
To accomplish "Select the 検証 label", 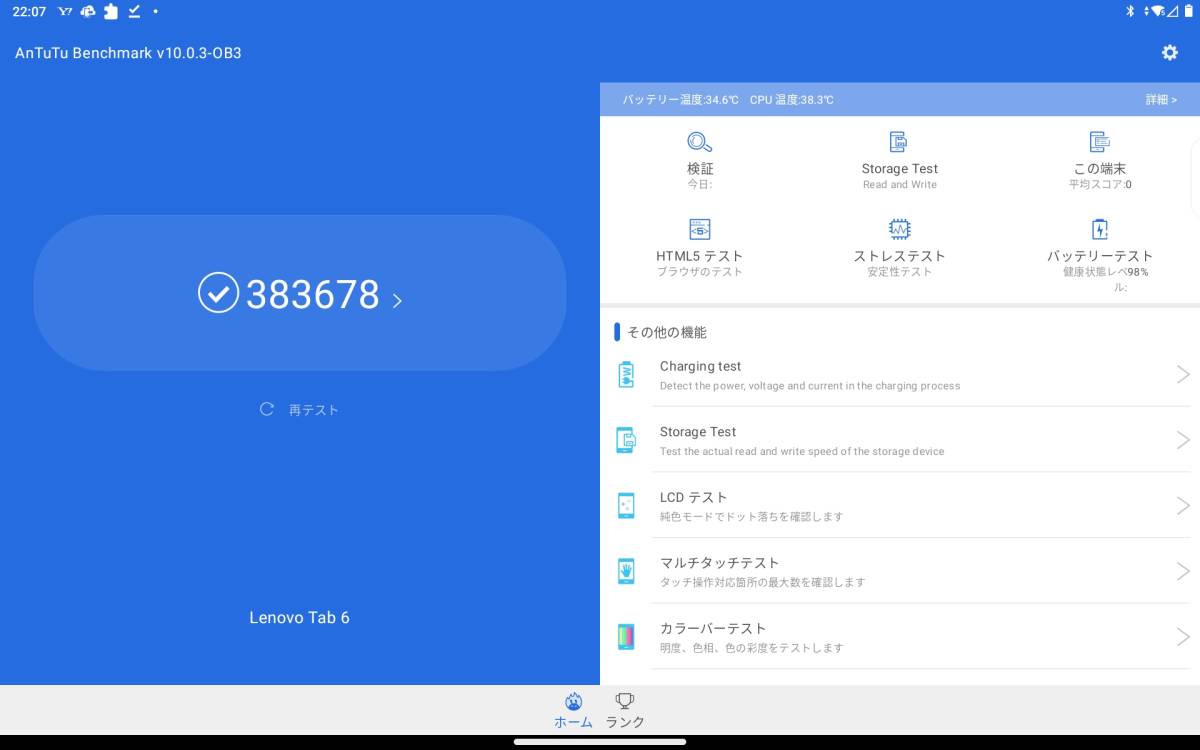I will [700, 169].
